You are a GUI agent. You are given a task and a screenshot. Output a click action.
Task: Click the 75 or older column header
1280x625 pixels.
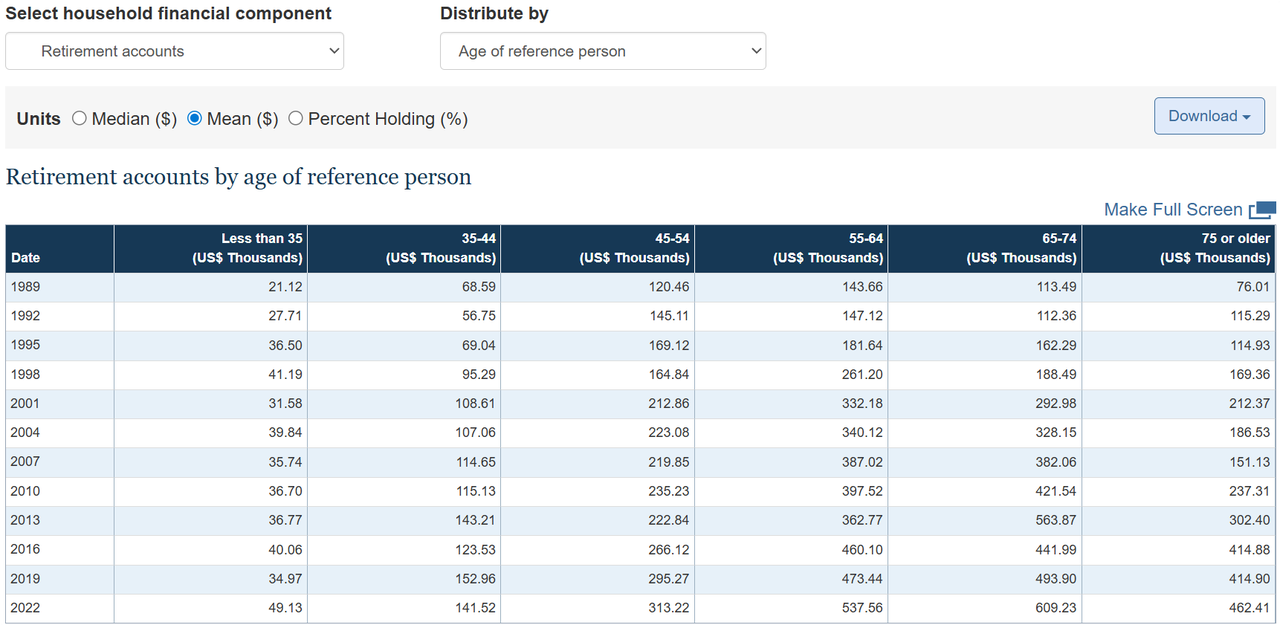[x=1215, y=248]
